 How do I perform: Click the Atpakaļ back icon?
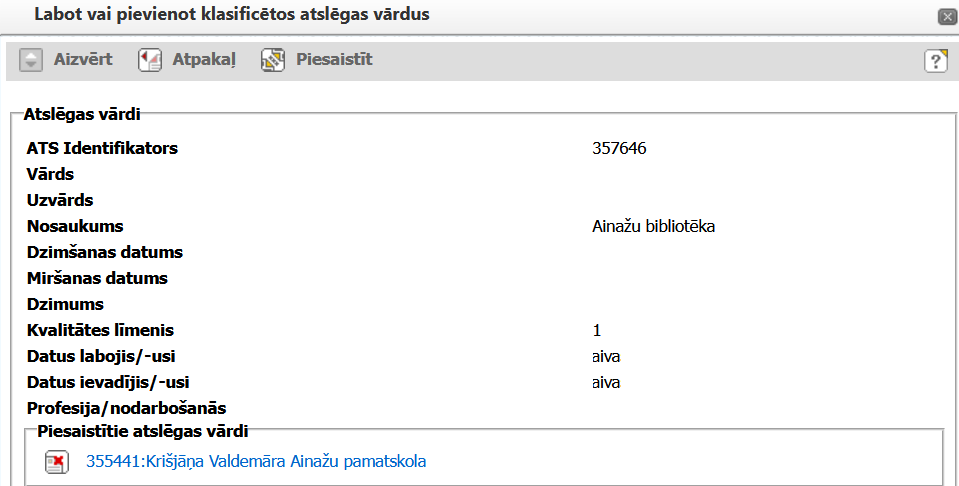coord(150,60)
